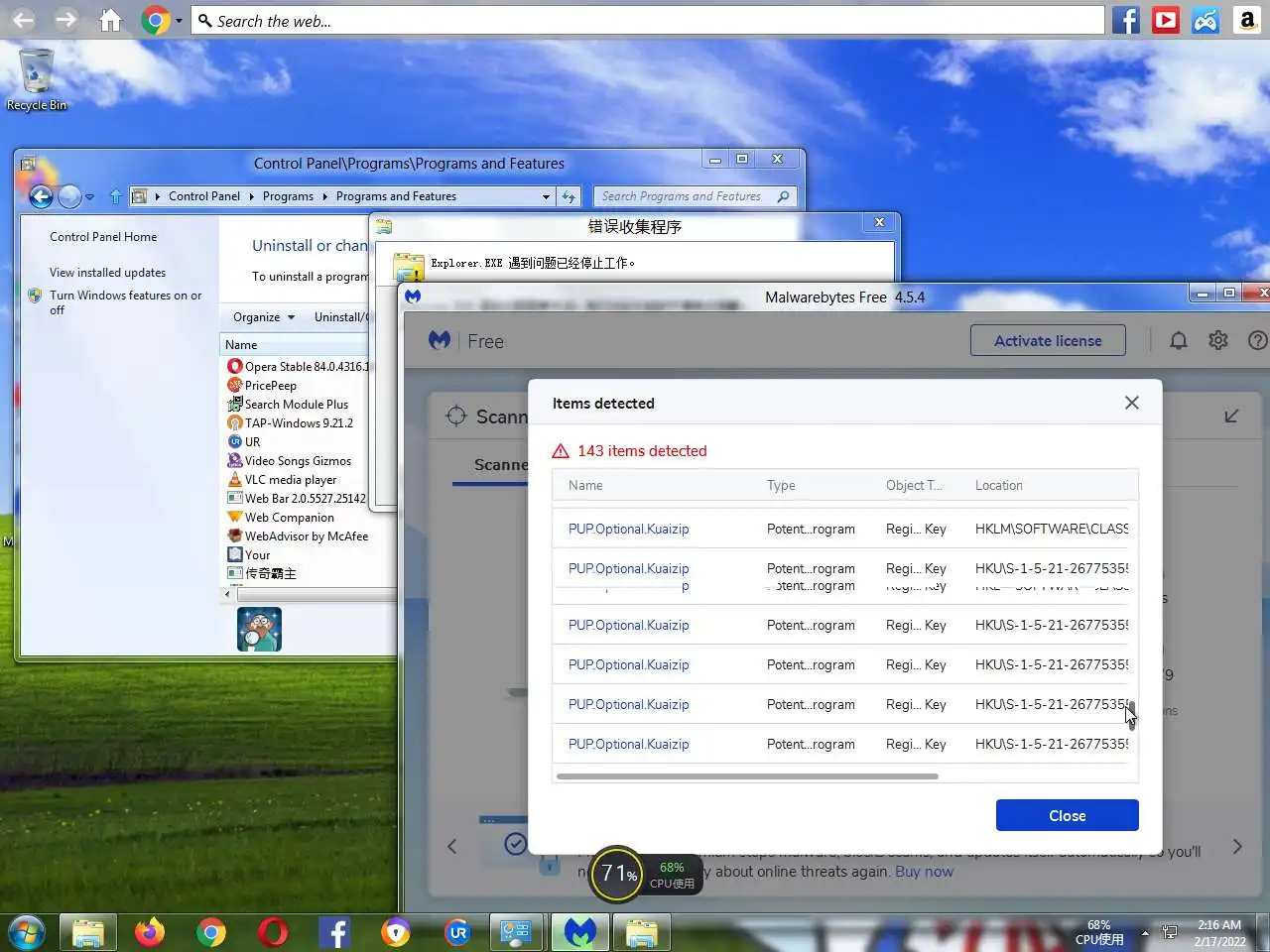Open Facebook icon on the taskbar
Screen dimensions: 1270x952
(x=334, y=932)
